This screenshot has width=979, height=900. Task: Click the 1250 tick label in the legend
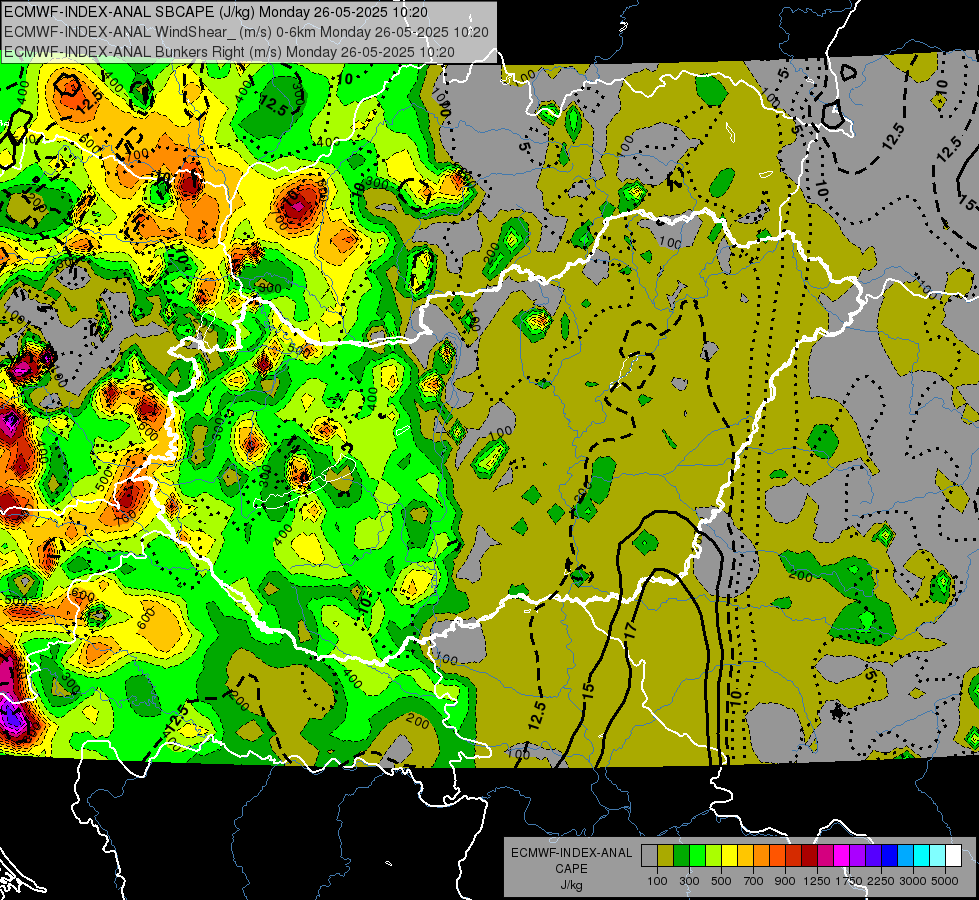[x=817, y=881]
